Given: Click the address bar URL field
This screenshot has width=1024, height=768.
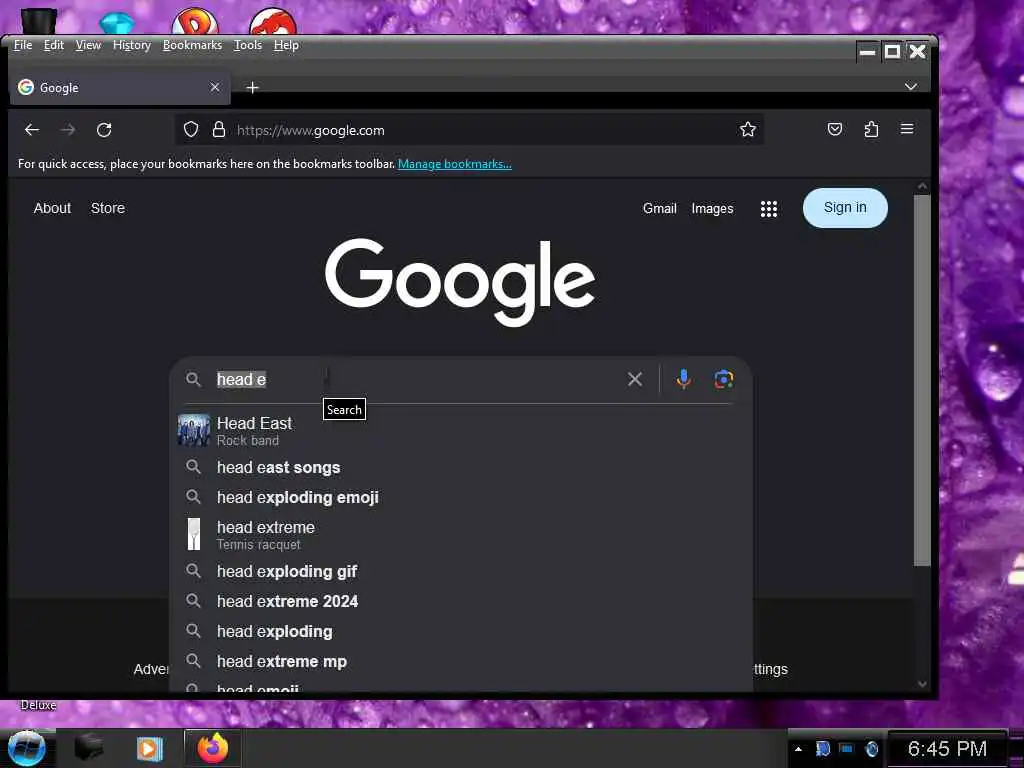Looking at the screenshot, I should [469, 130].
